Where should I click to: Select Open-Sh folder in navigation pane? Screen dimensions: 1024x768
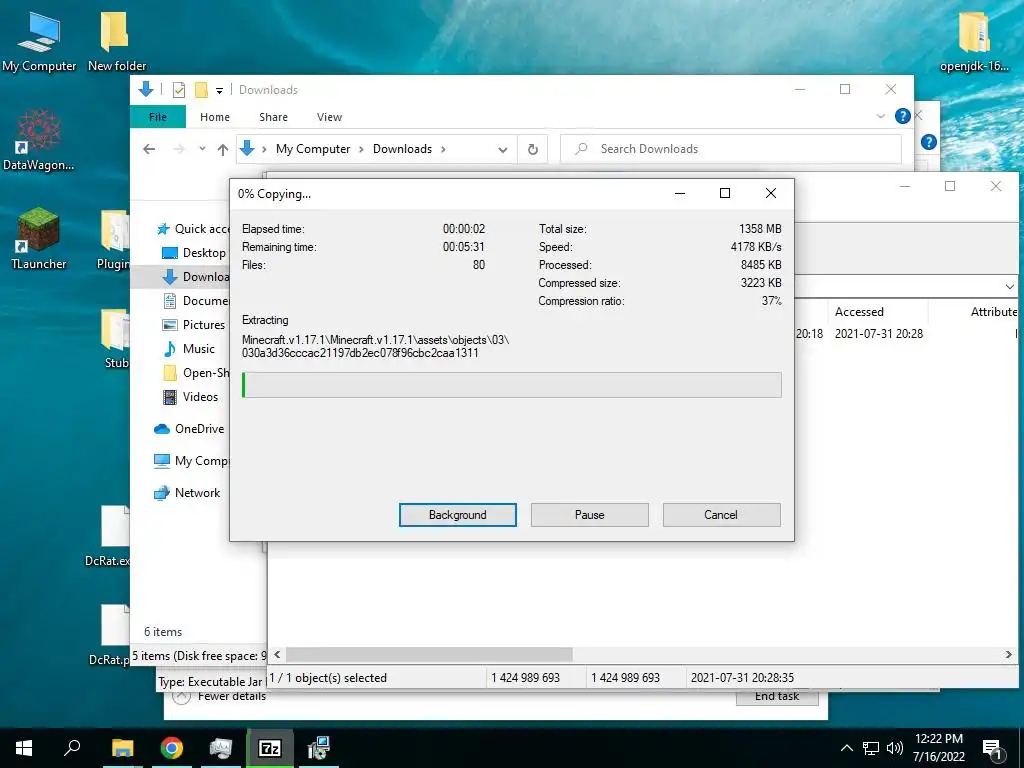tap(195, 373)
